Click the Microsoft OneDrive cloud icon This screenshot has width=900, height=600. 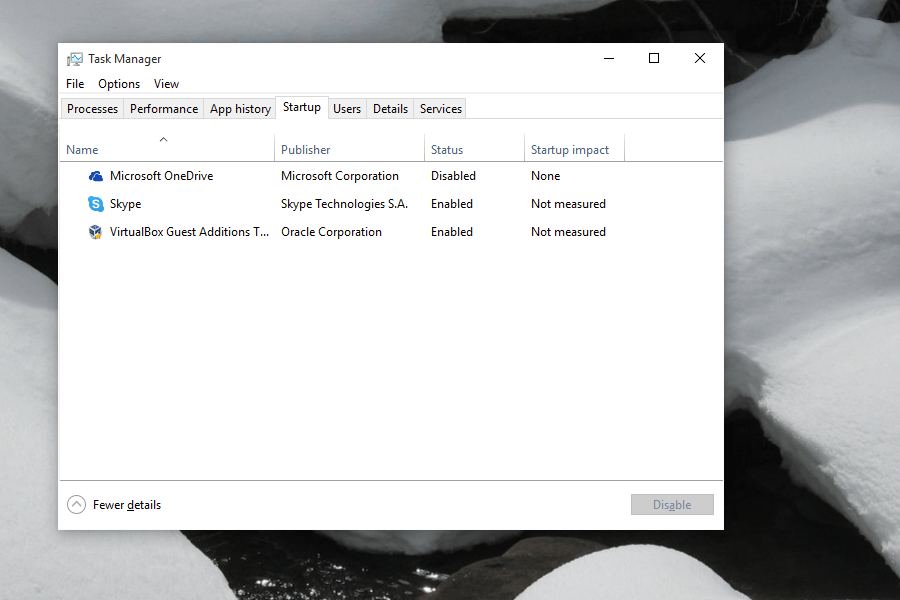tap(96, 176)
